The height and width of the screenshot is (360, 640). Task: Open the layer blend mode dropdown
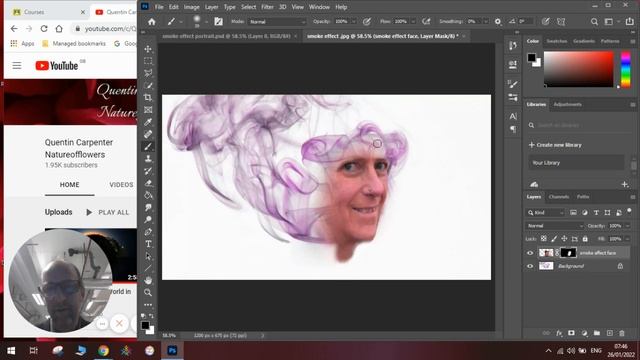(554, 226)
